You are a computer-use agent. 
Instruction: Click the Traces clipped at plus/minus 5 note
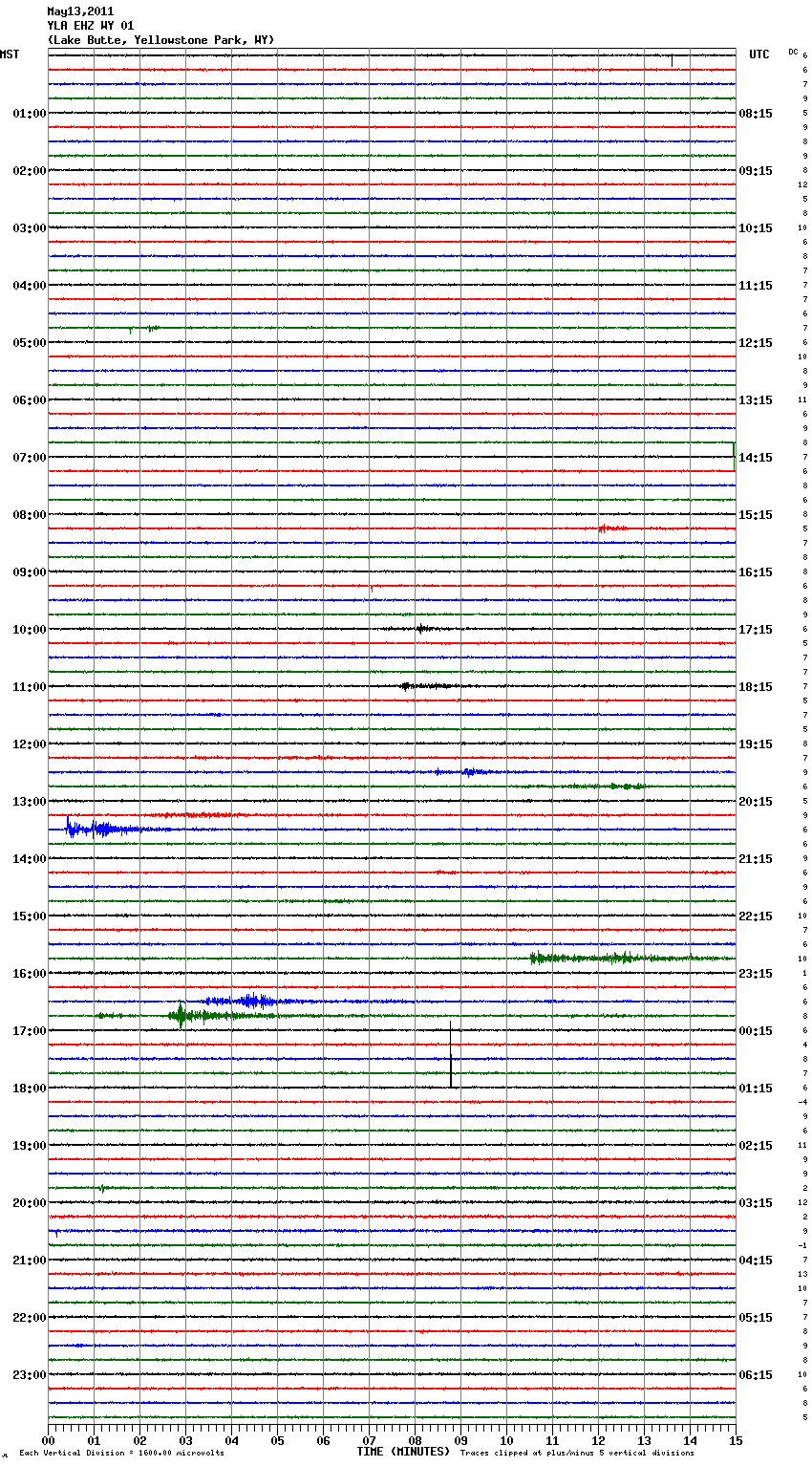[x=577, y=1454]
